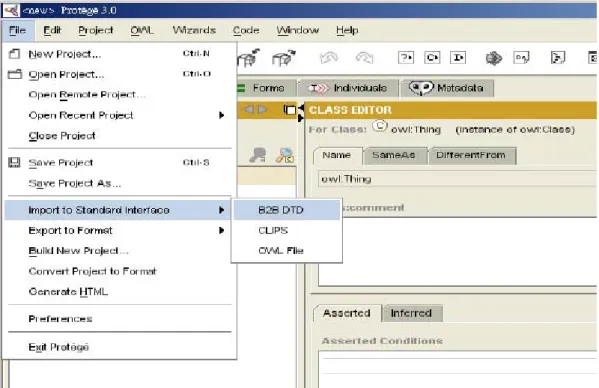Expand Import to Standard Interface submenu
Image resolution: width=599 pixels, height=388 pixels.
click(118, 210)
